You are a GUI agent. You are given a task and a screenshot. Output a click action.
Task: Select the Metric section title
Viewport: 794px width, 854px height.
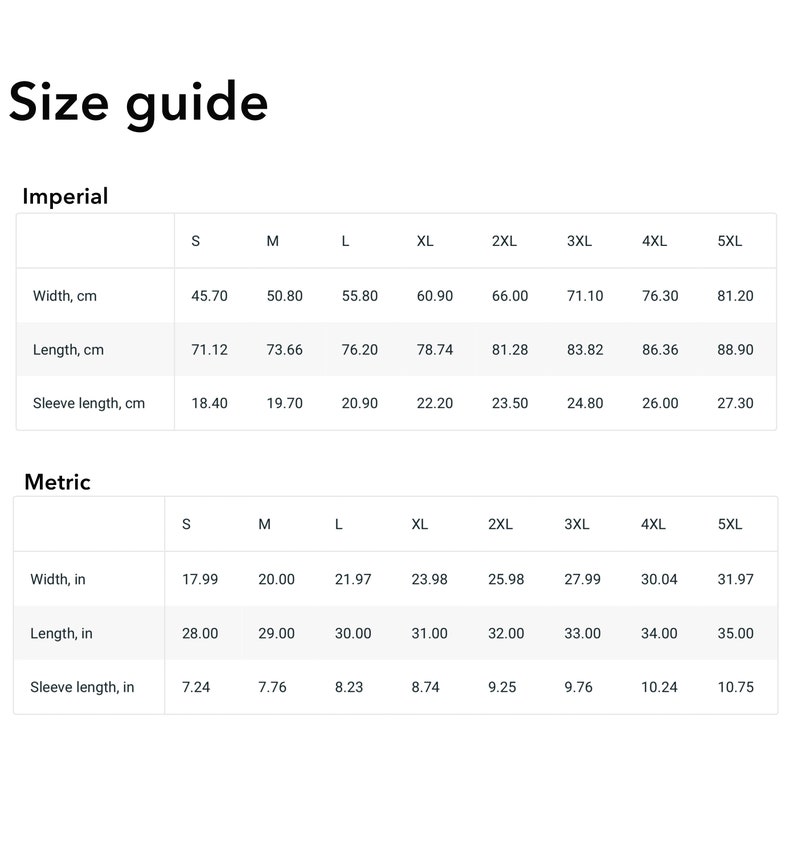tap(57, 482)
